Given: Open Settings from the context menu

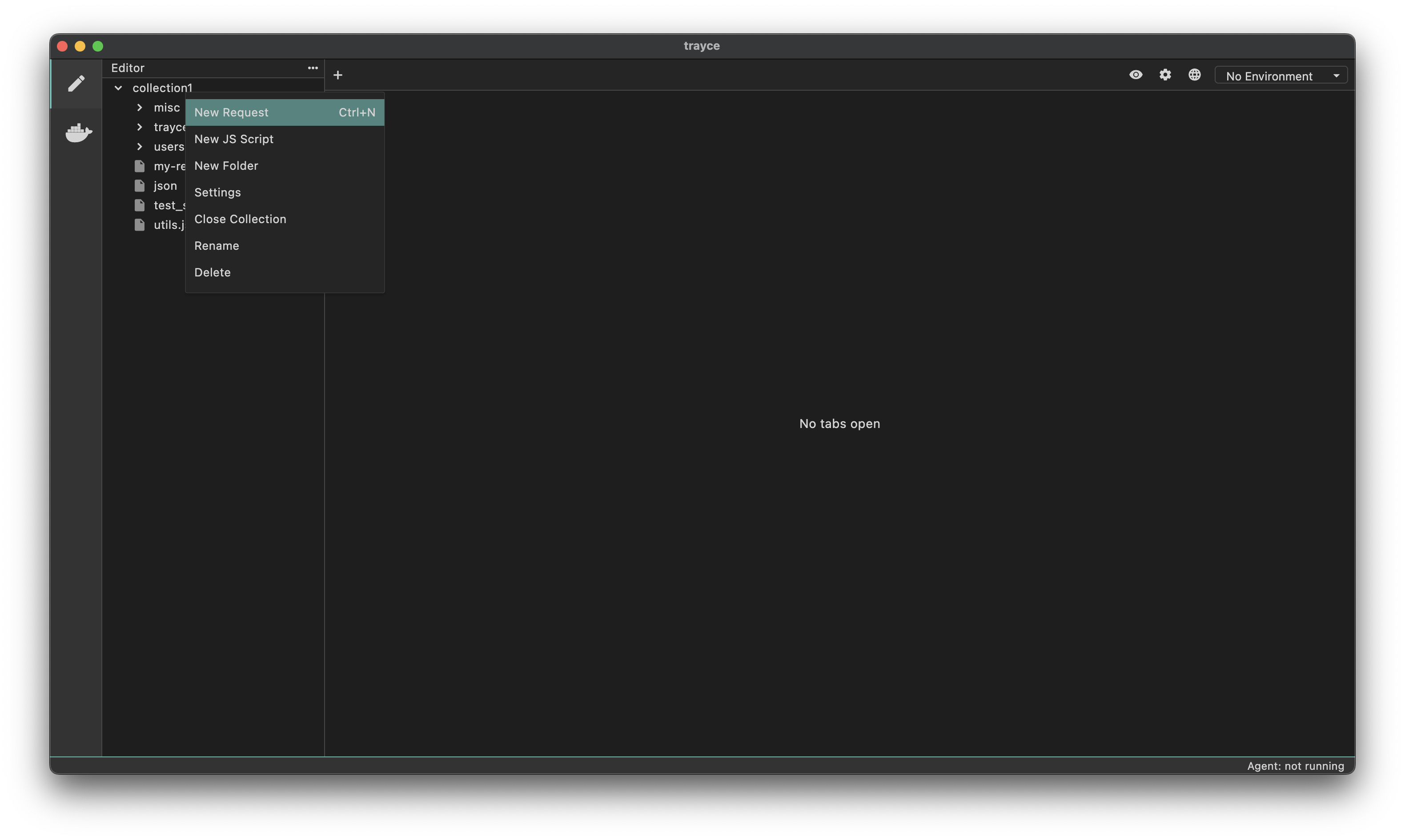Looking at the screenshot, I should [285, 192].
